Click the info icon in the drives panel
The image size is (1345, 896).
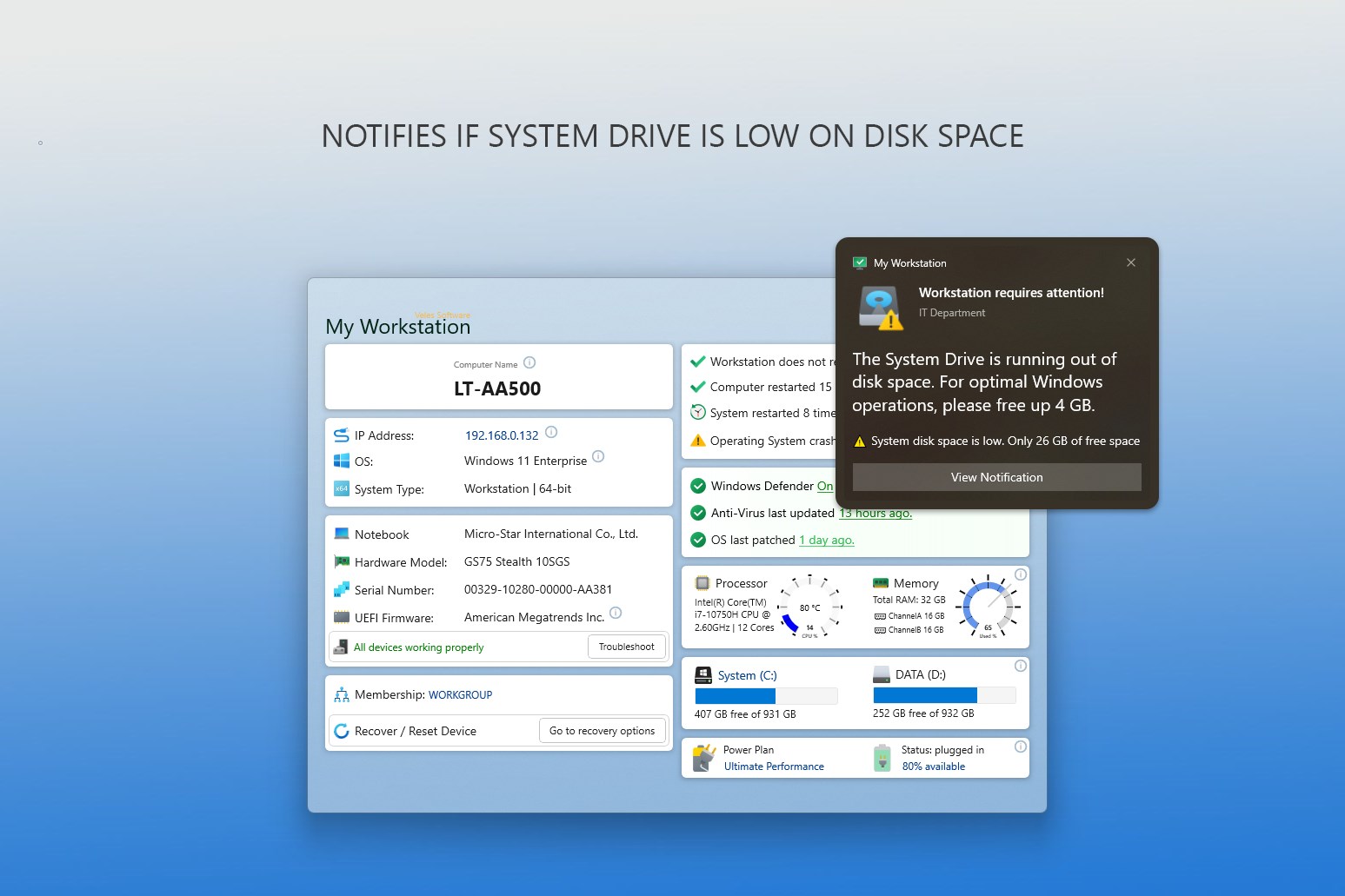(x=1021, y=666)
